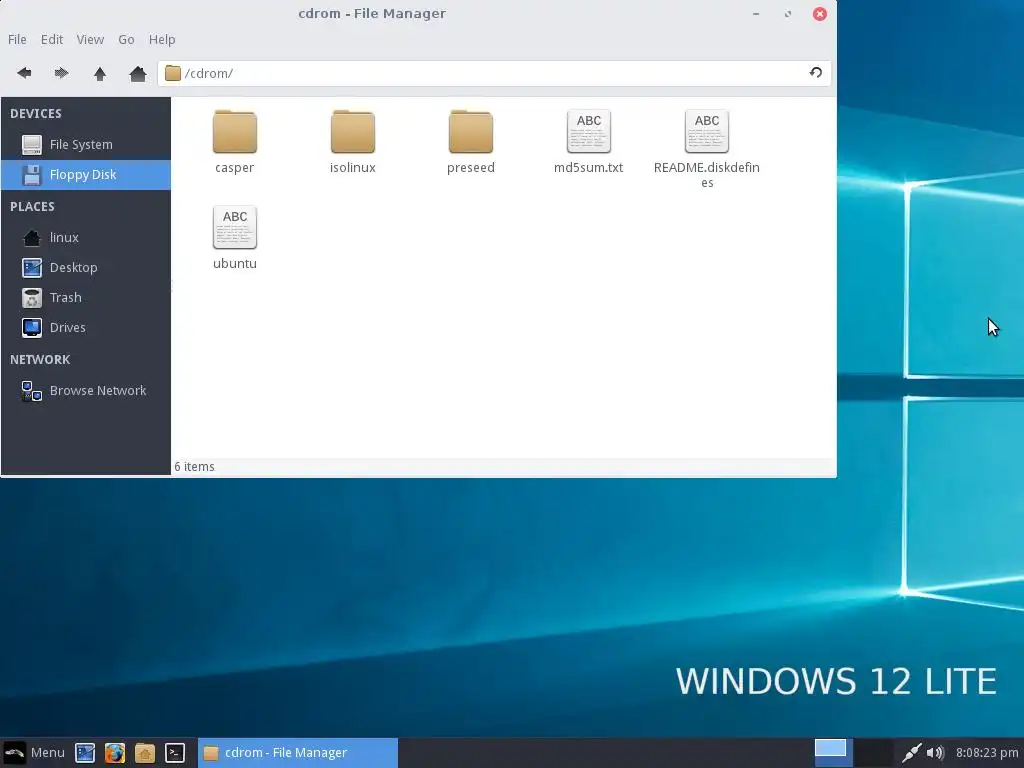Click the cdrom - File Manager taskbar entry
Screen dimensions: 1024x768
pos(298,753)
